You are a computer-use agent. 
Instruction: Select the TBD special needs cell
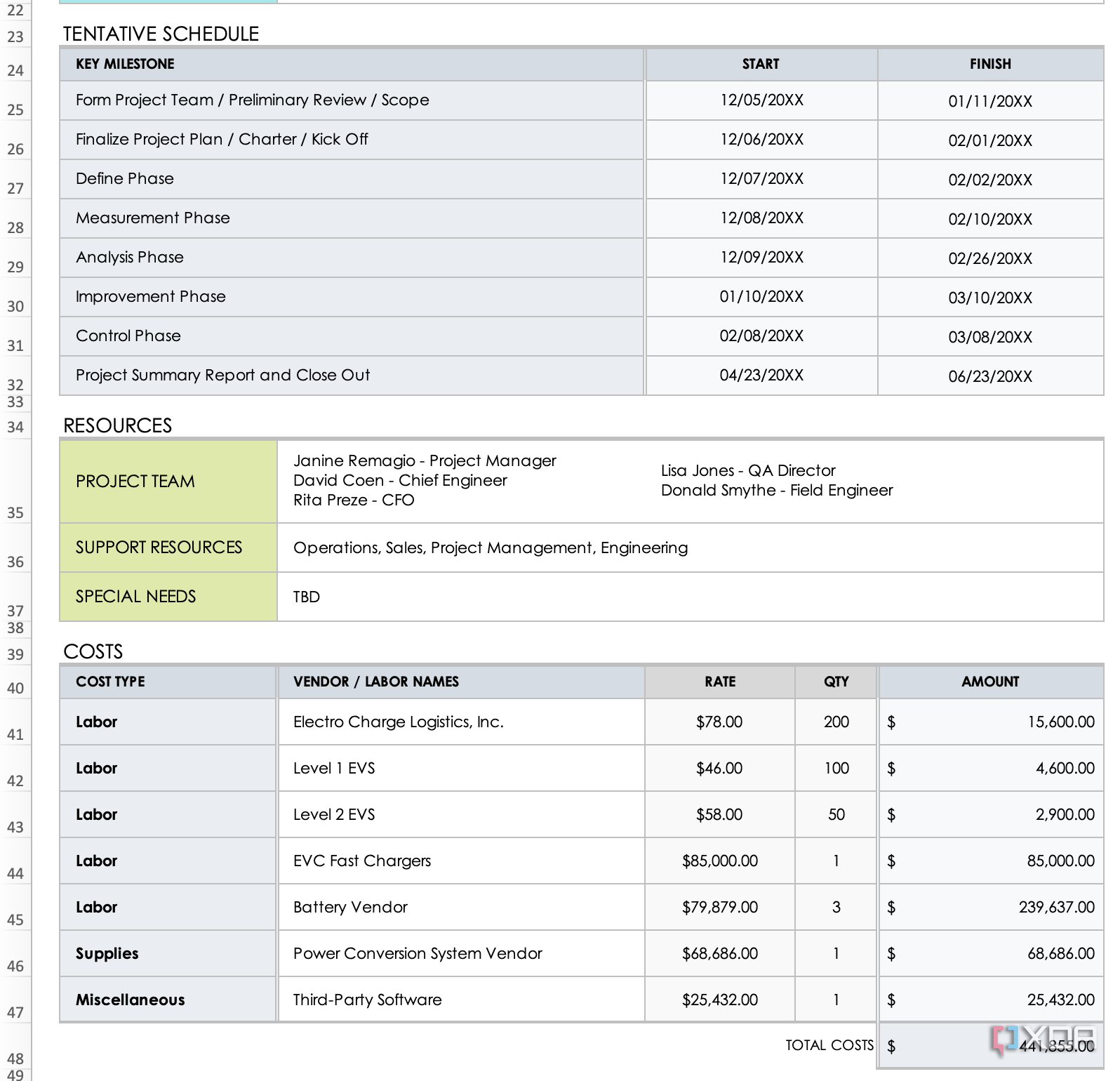tap(691, 597)
